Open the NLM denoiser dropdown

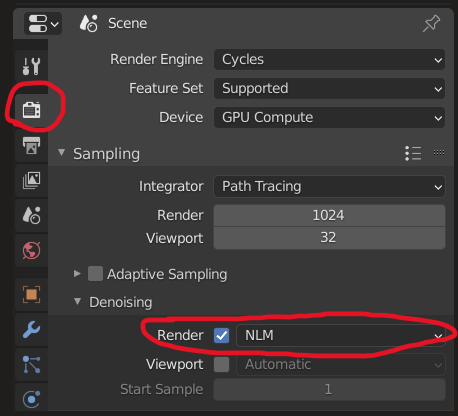(x=341, y=335)
